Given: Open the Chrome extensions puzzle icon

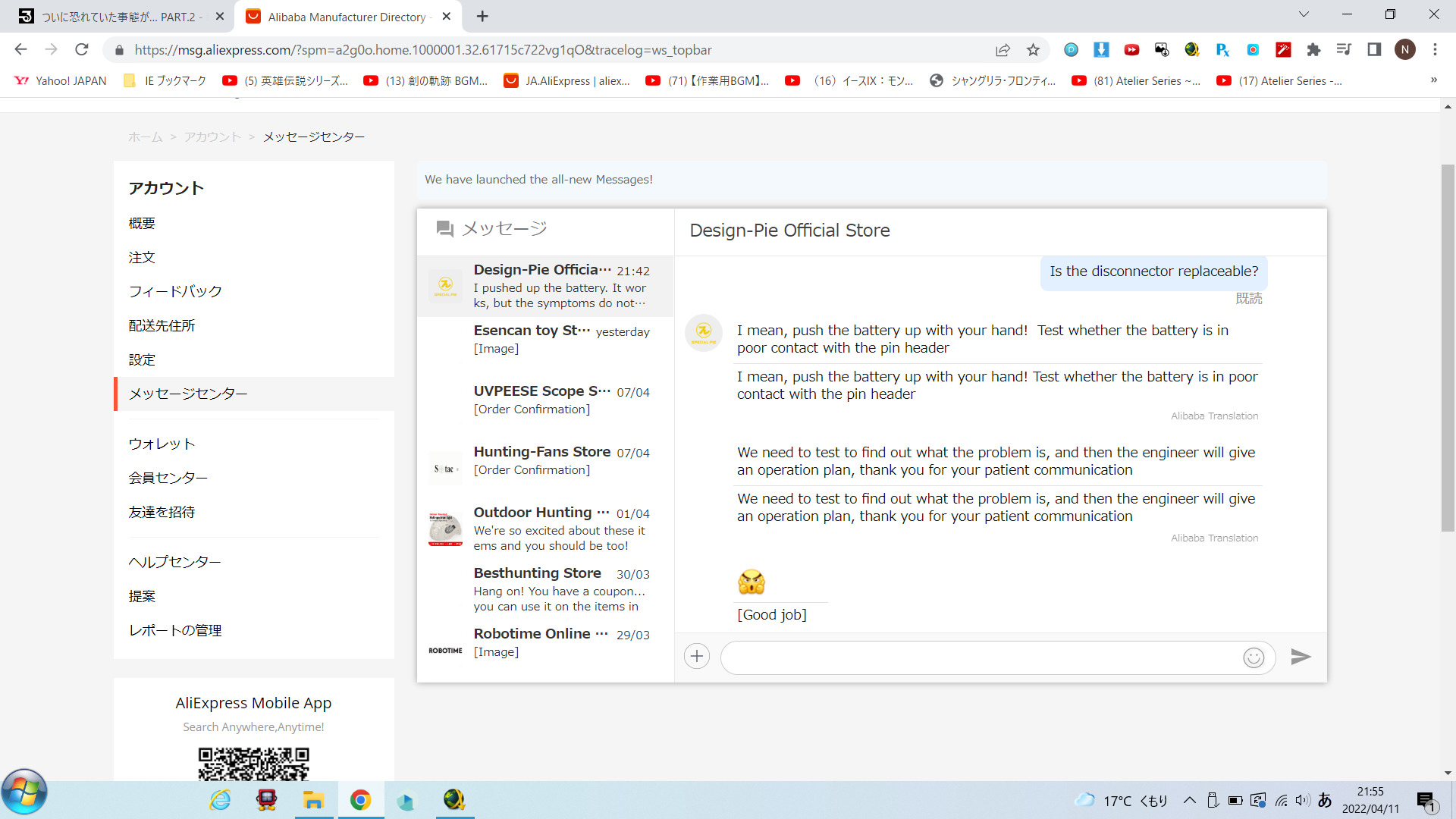Looking at the screenshot, I should click(x=1313, y=50).
